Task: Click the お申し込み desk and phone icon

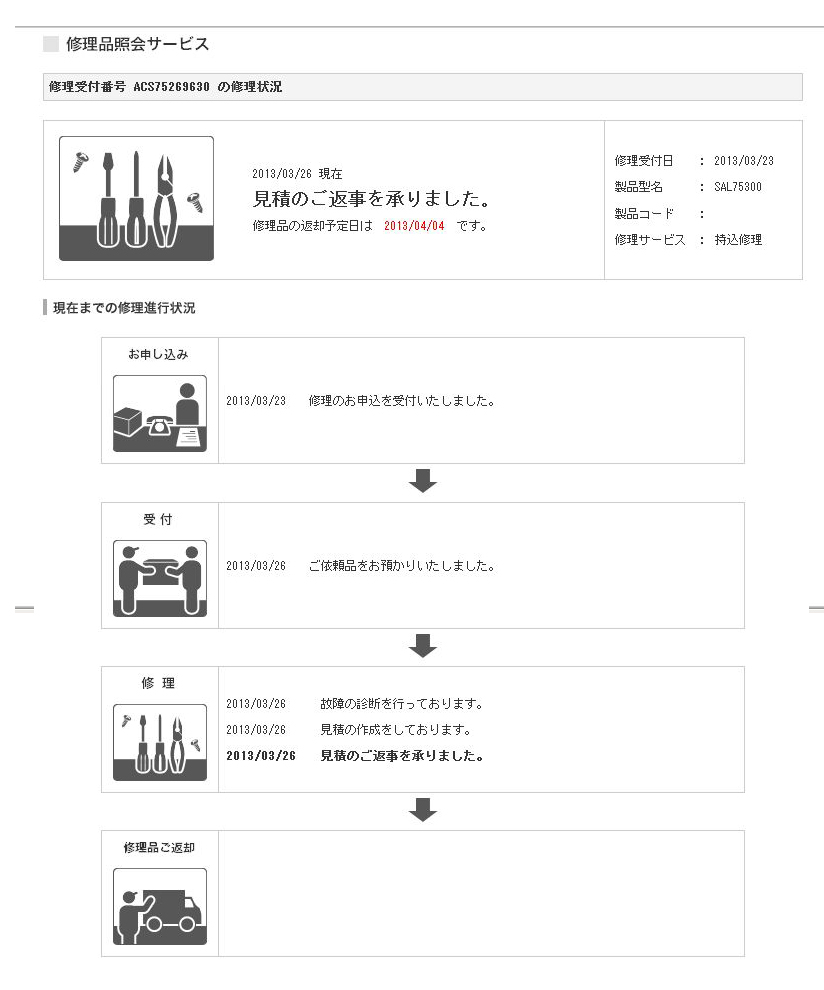Action: (x=159, y=413)
